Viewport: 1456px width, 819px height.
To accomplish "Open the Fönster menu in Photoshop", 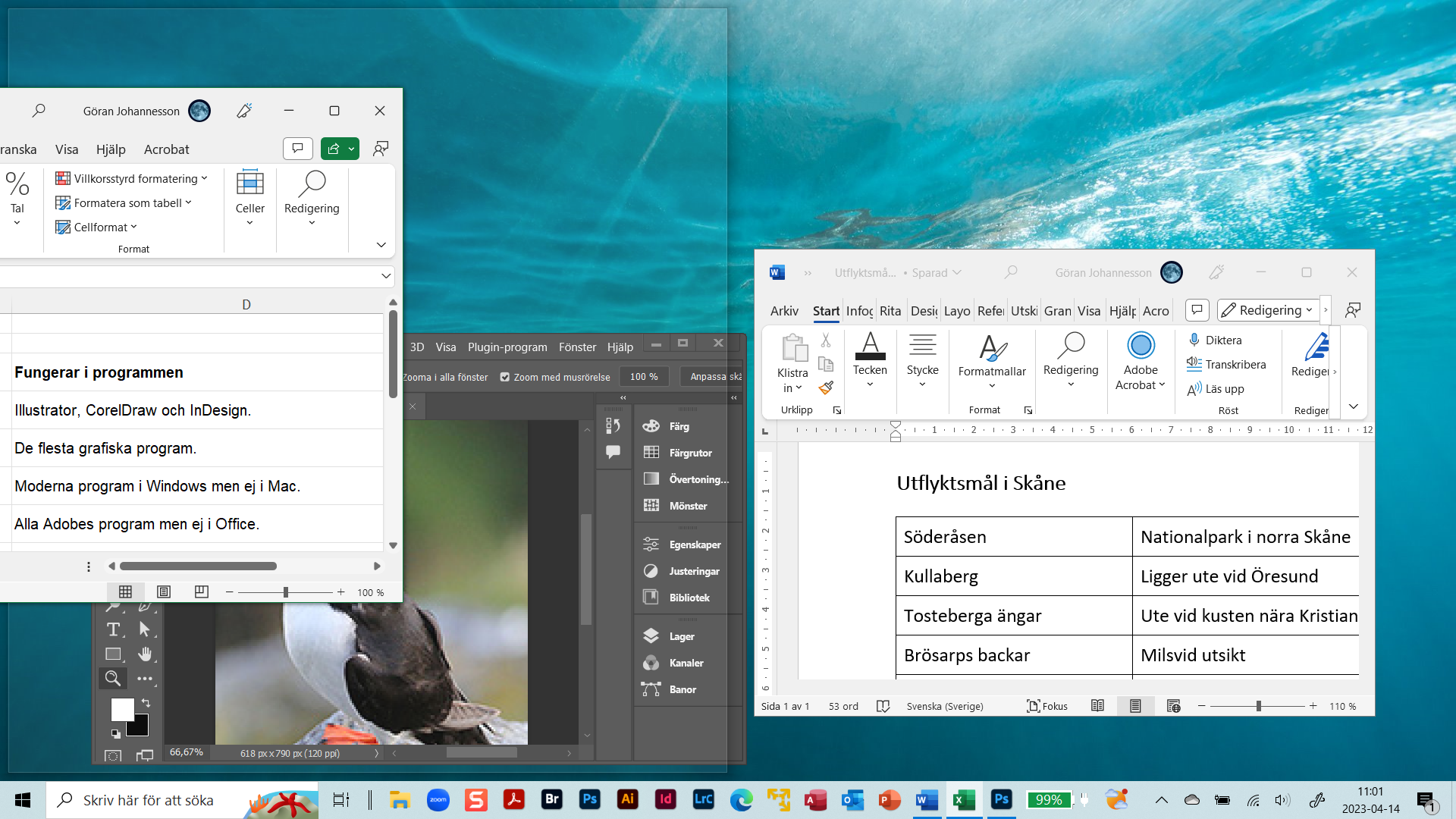I will point(577,347).
